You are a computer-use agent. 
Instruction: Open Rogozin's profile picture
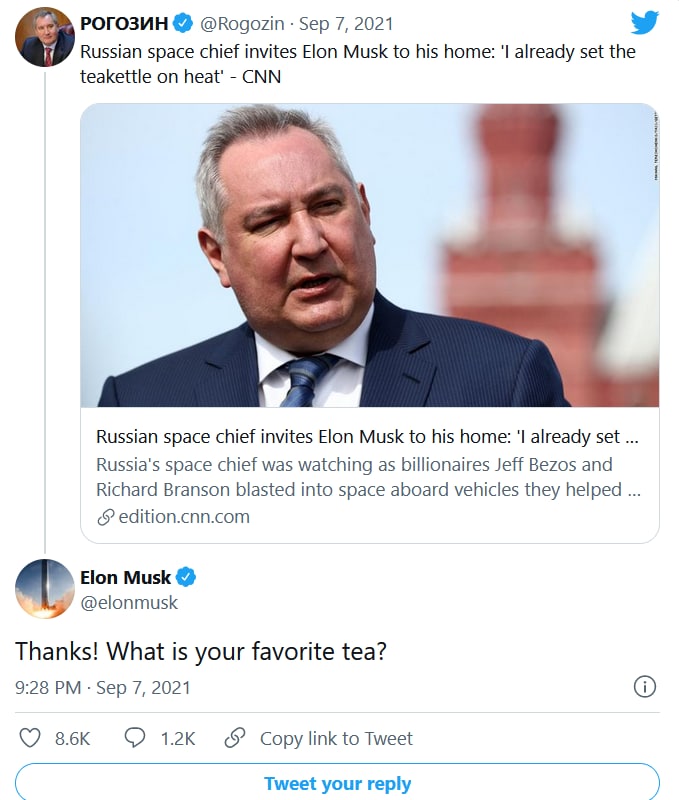[x=45, y=37]
